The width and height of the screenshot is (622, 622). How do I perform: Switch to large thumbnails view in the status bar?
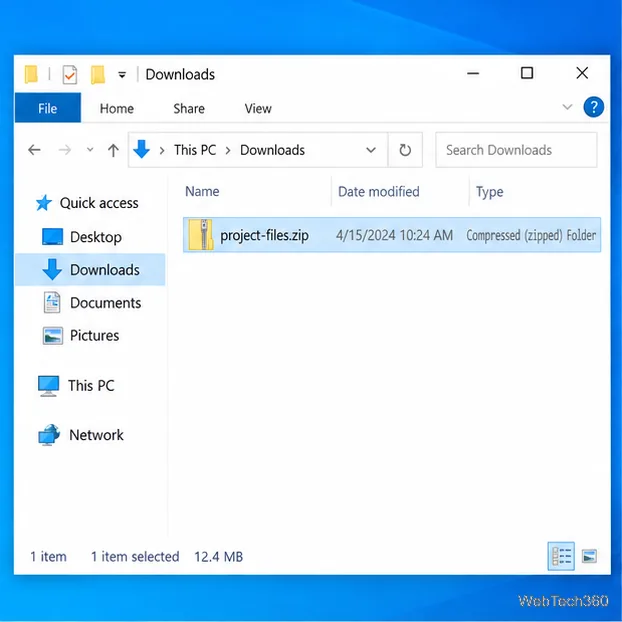(x=589, y=556)
